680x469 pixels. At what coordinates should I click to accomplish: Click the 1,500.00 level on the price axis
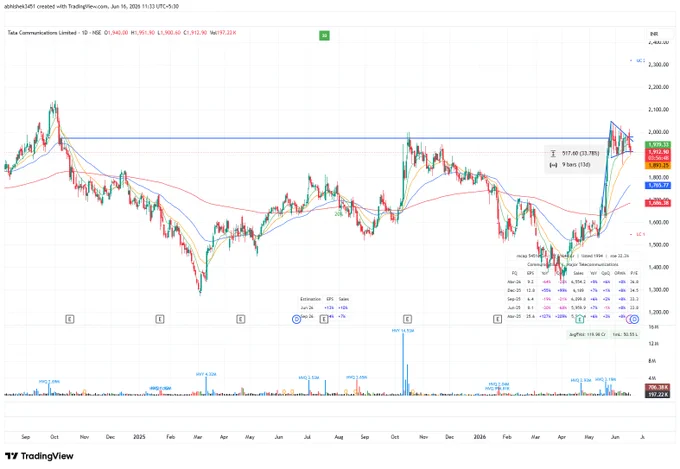[658, 245]
